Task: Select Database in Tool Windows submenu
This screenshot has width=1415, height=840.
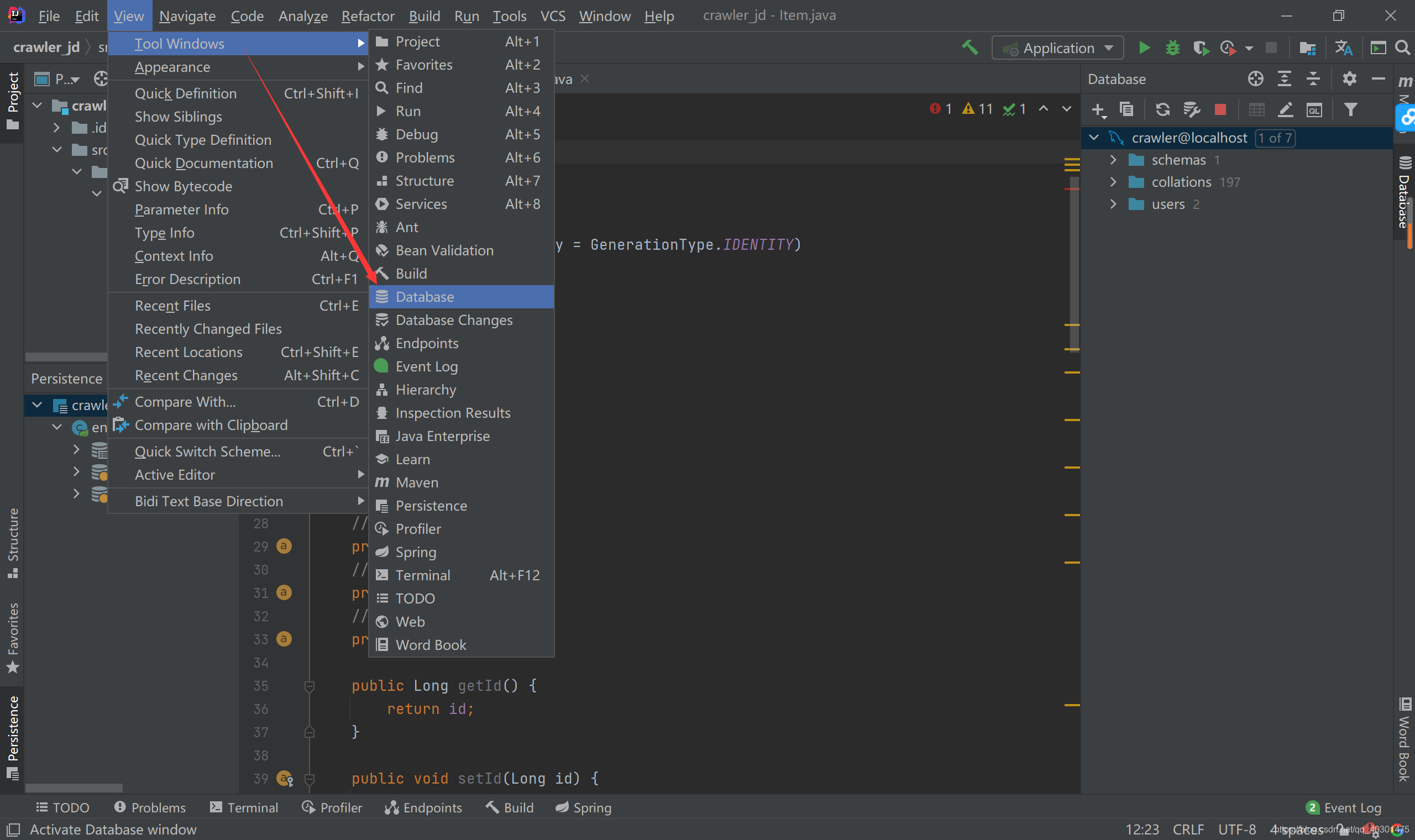Action: click(x=424, y=297)
